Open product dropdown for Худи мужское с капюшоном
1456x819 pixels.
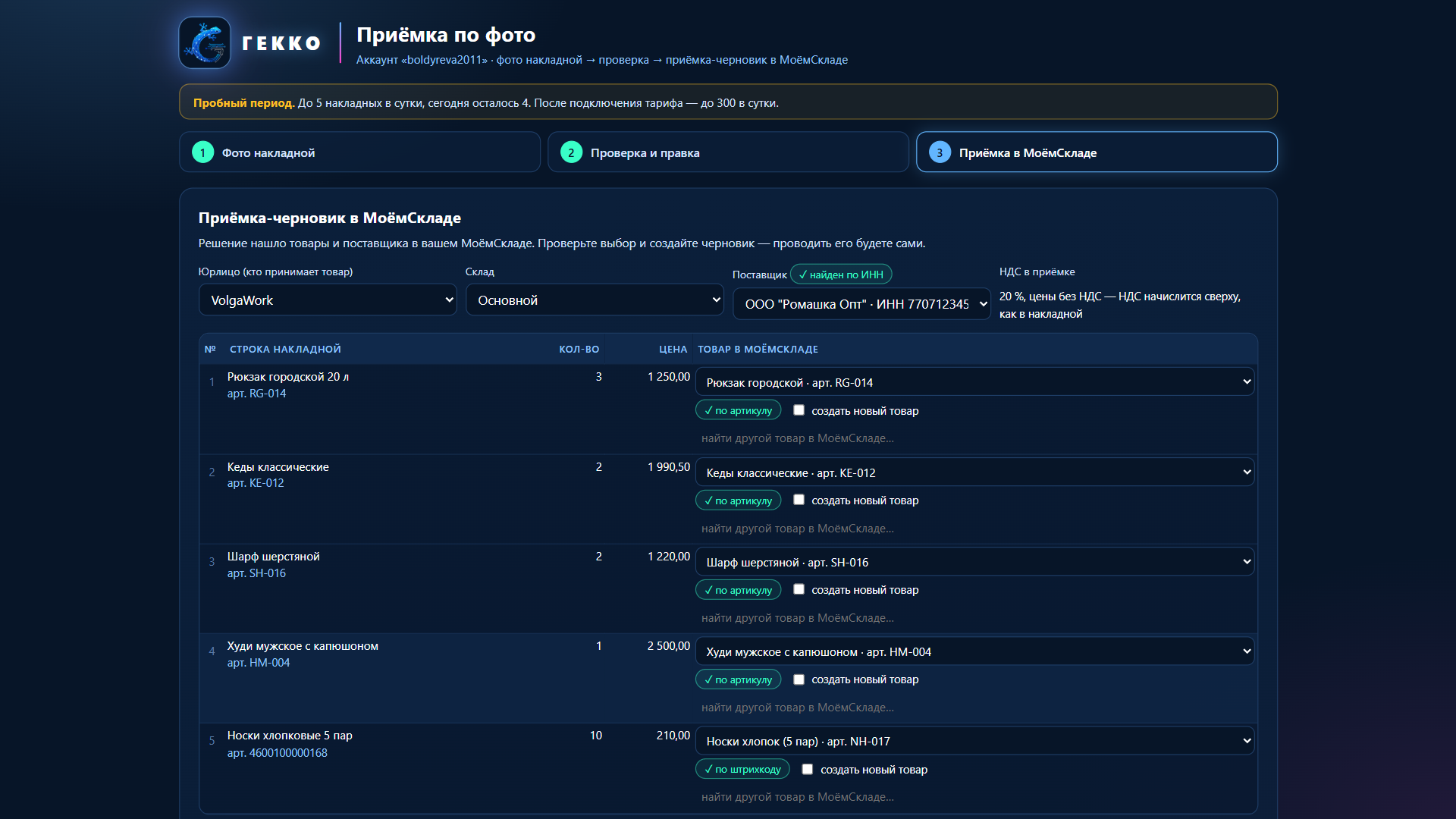(974, 651)
